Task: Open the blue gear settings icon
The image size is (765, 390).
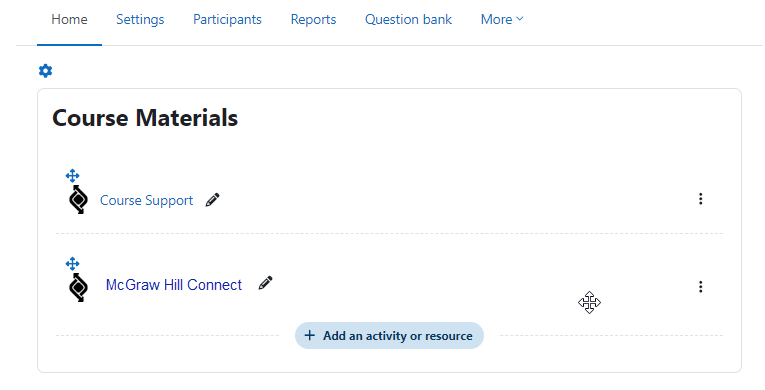Action: coord(45,71)
